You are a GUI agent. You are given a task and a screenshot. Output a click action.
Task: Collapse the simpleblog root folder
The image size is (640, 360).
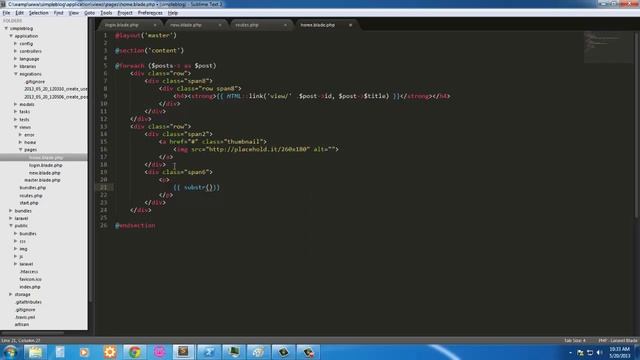click(x=6, y=29)
